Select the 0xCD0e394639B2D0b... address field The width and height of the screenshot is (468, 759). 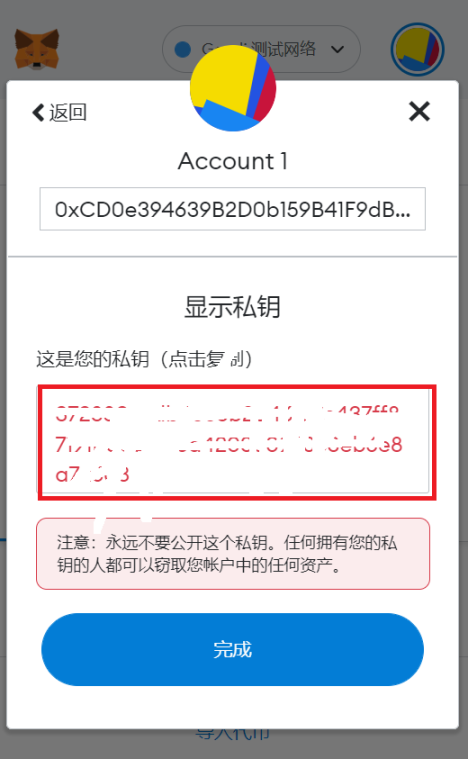tap(233, 209)
